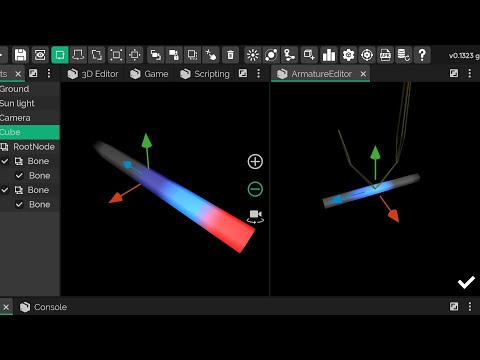The image size is (480, 360).
Task: Pop out the Console panel
Action: pos(454,307)
